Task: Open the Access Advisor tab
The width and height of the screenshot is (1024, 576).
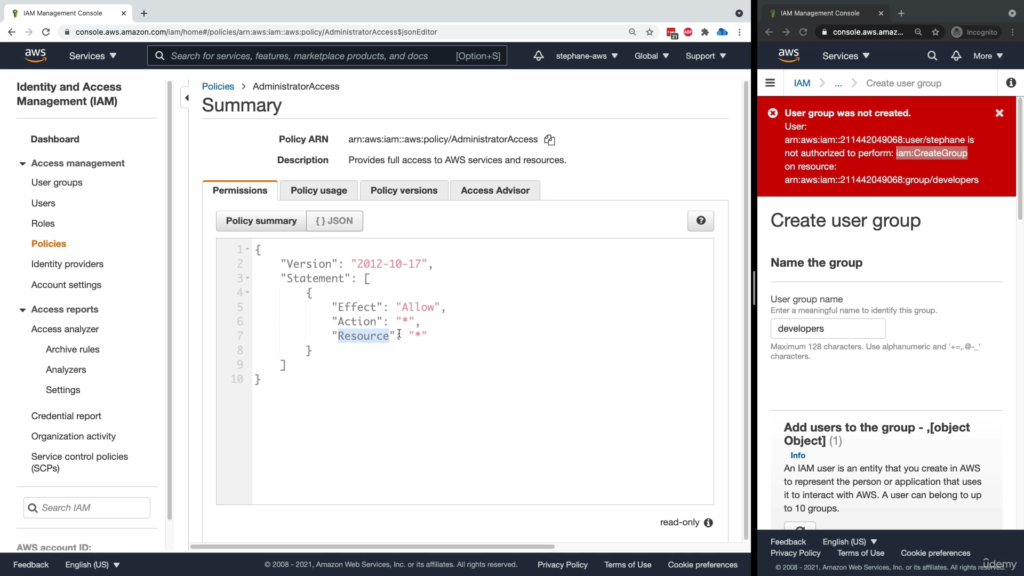Action: (x=495, y=190)
